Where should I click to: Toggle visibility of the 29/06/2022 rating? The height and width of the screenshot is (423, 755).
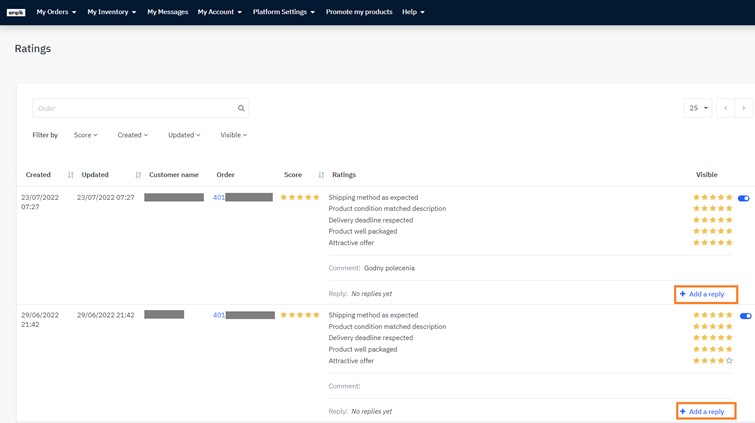tap(745, 316)
